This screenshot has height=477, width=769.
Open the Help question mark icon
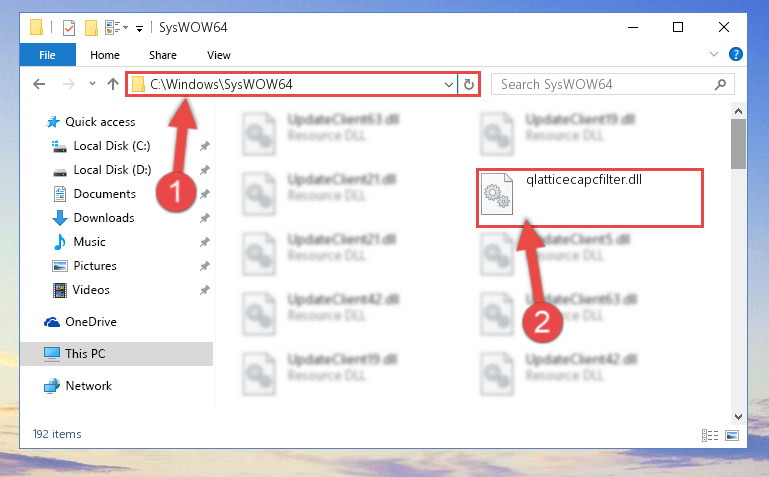736,54
